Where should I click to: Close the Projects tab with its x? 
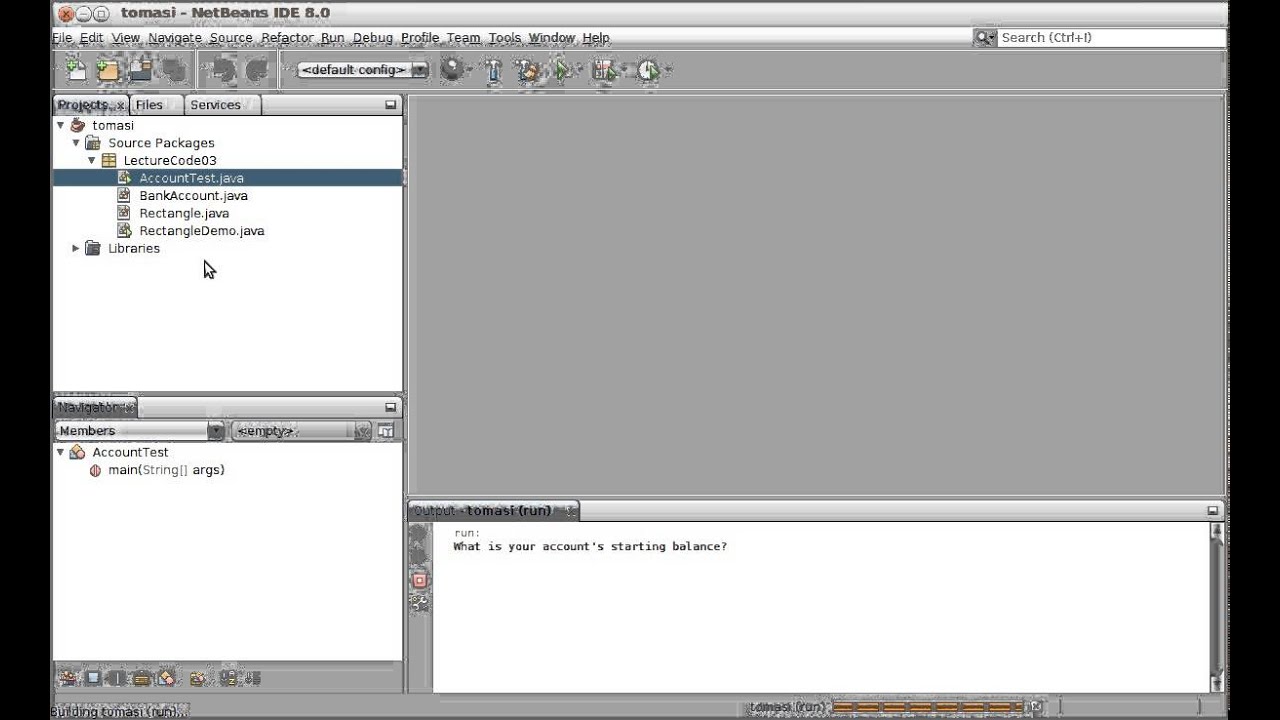point(120,105)
